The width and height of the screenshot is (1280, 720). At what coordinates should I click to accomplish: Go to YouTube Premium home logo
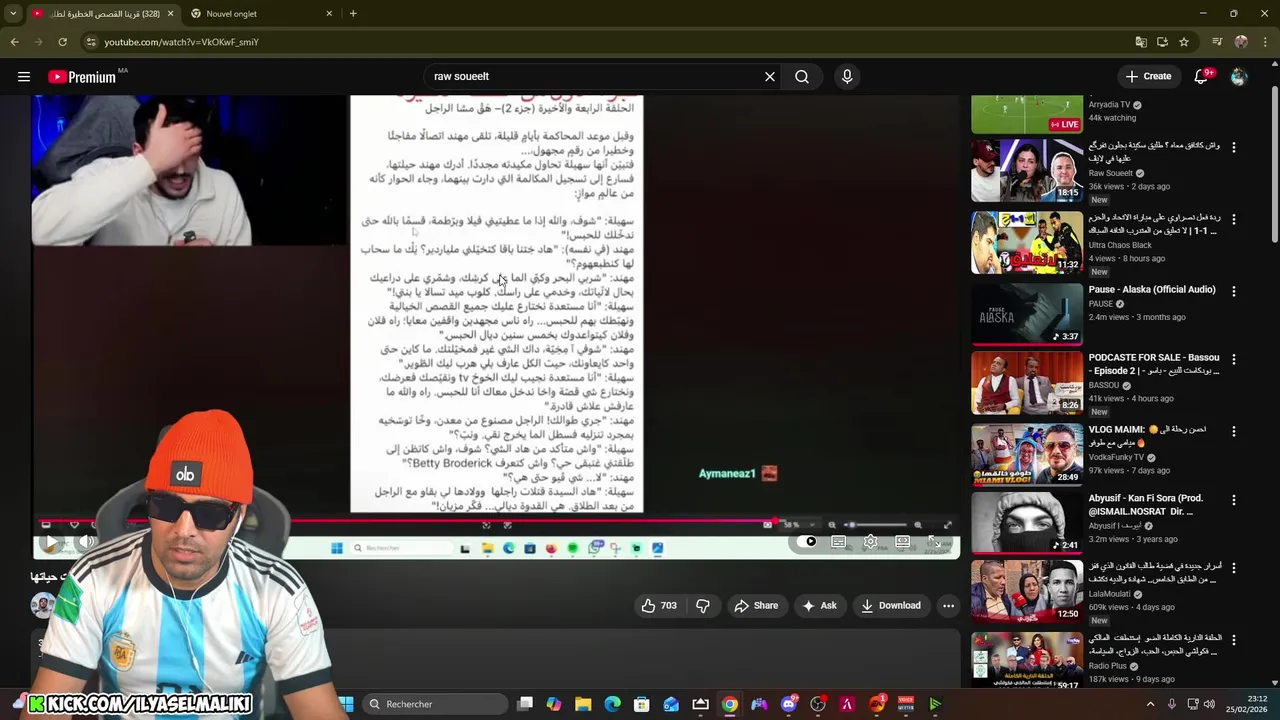click(82, 77)
